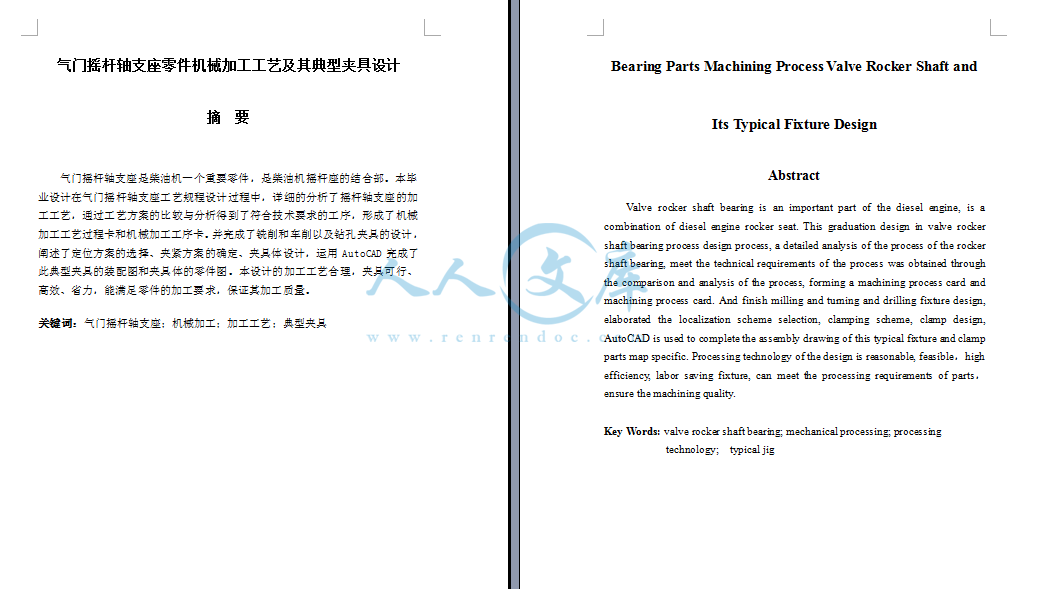Viewport: 1038px width, 589px height.
Task: Click the last Chinese abstract line starting '高效、省力'
Action: tap(174, 291)
